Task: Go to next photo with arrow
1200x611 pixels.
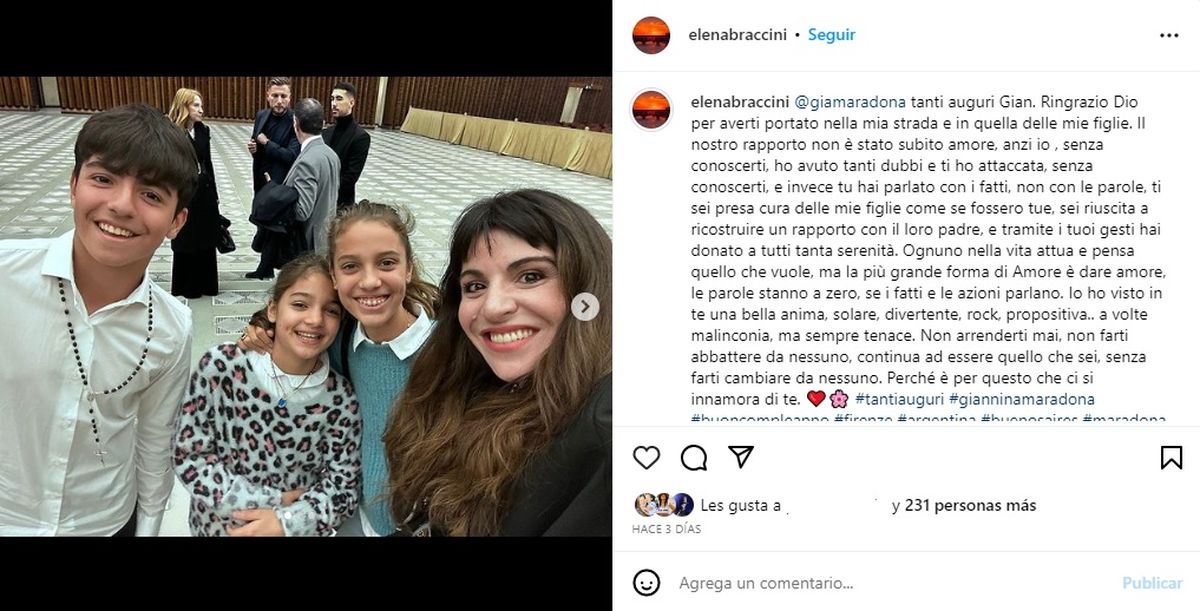Action: [585, 307]
